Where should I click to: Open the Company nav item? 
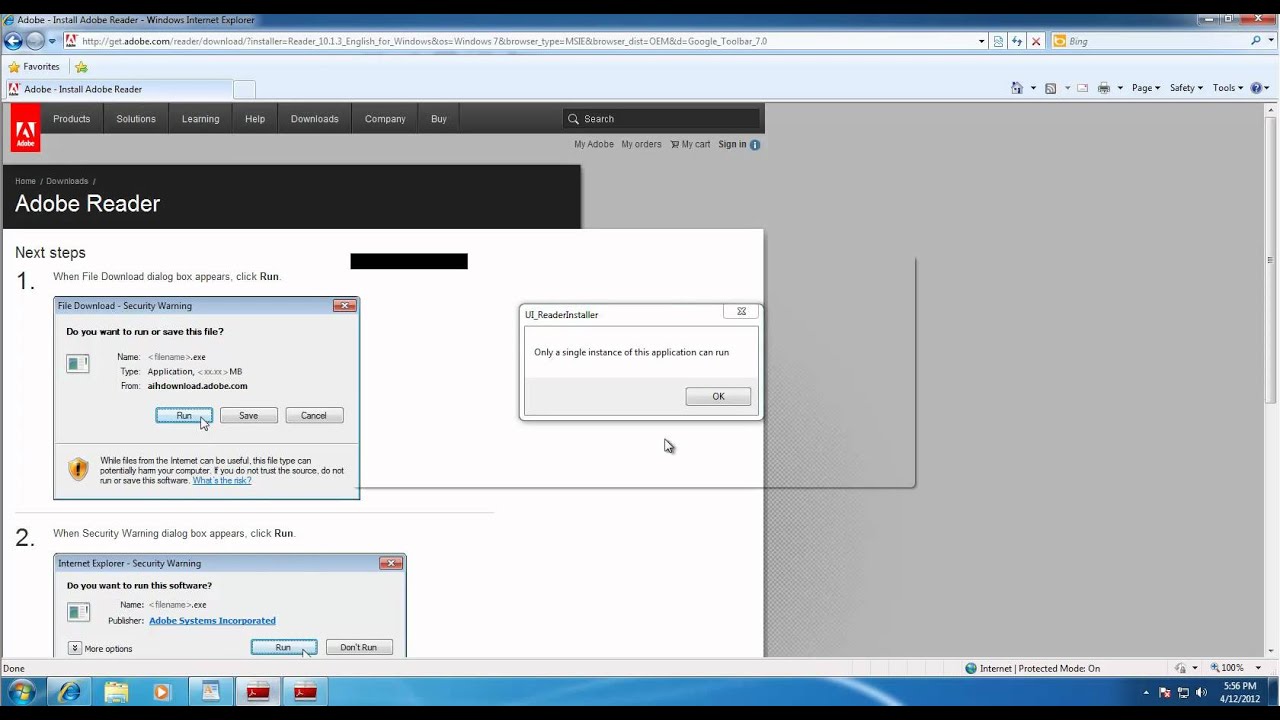385,119
